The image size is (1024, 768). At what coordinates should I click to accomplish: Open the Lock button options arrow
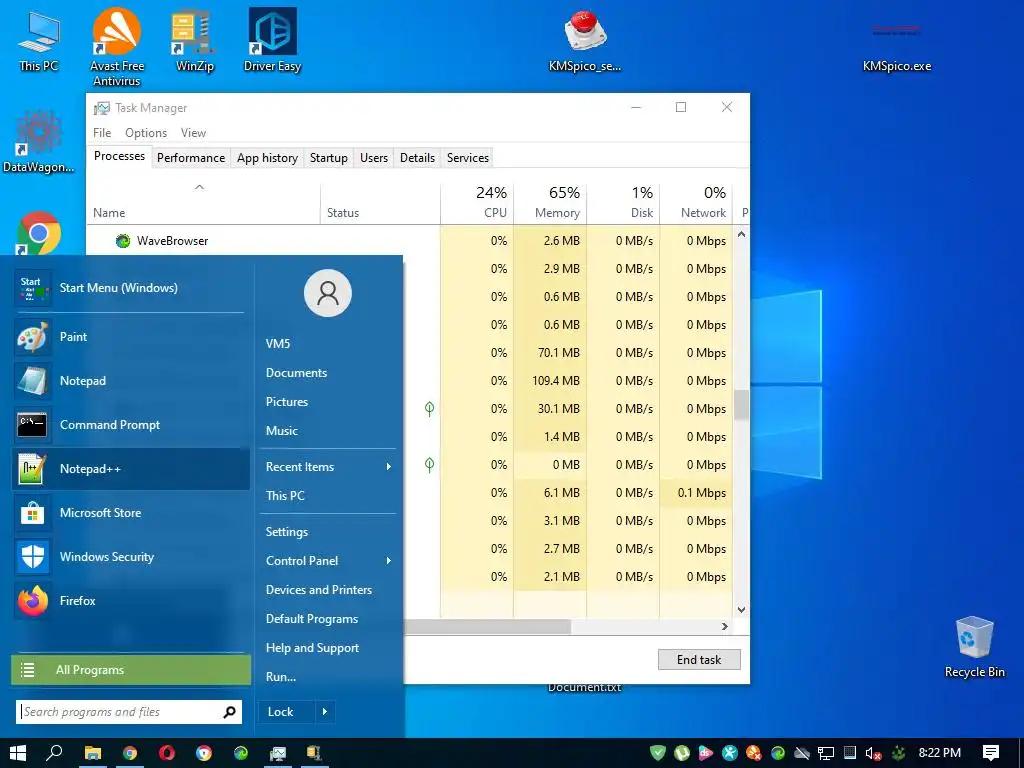tap(325, 712)
